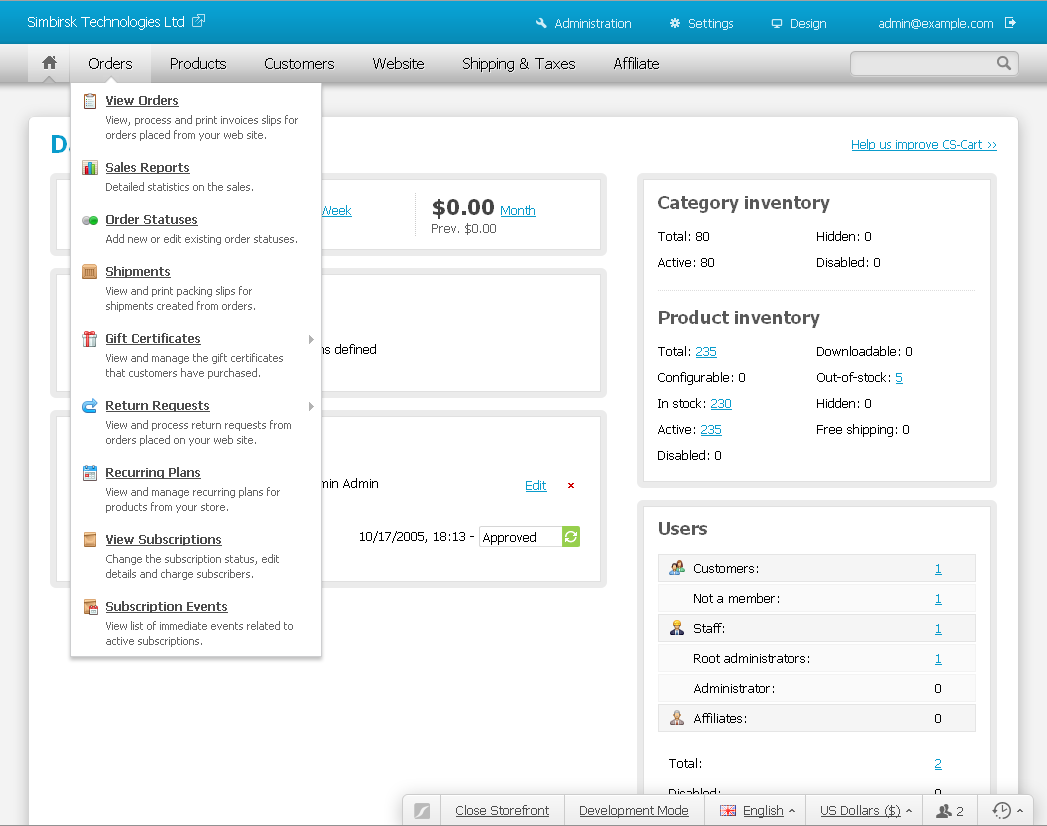
Task: Apply the Approved status with green refresh button
Action: (571, 537)
